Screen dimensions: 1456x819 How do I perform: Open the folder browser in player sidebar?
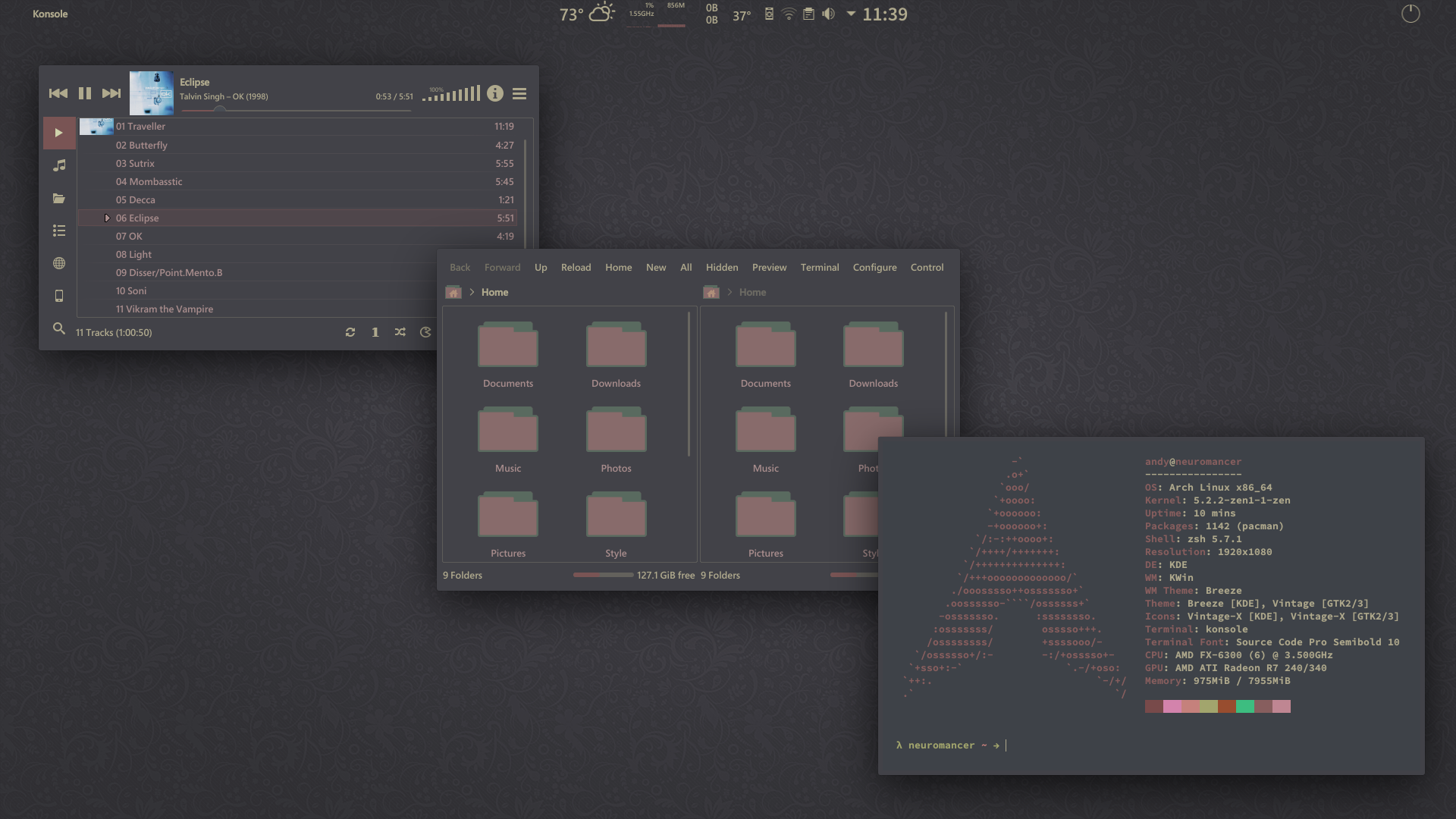59,199
